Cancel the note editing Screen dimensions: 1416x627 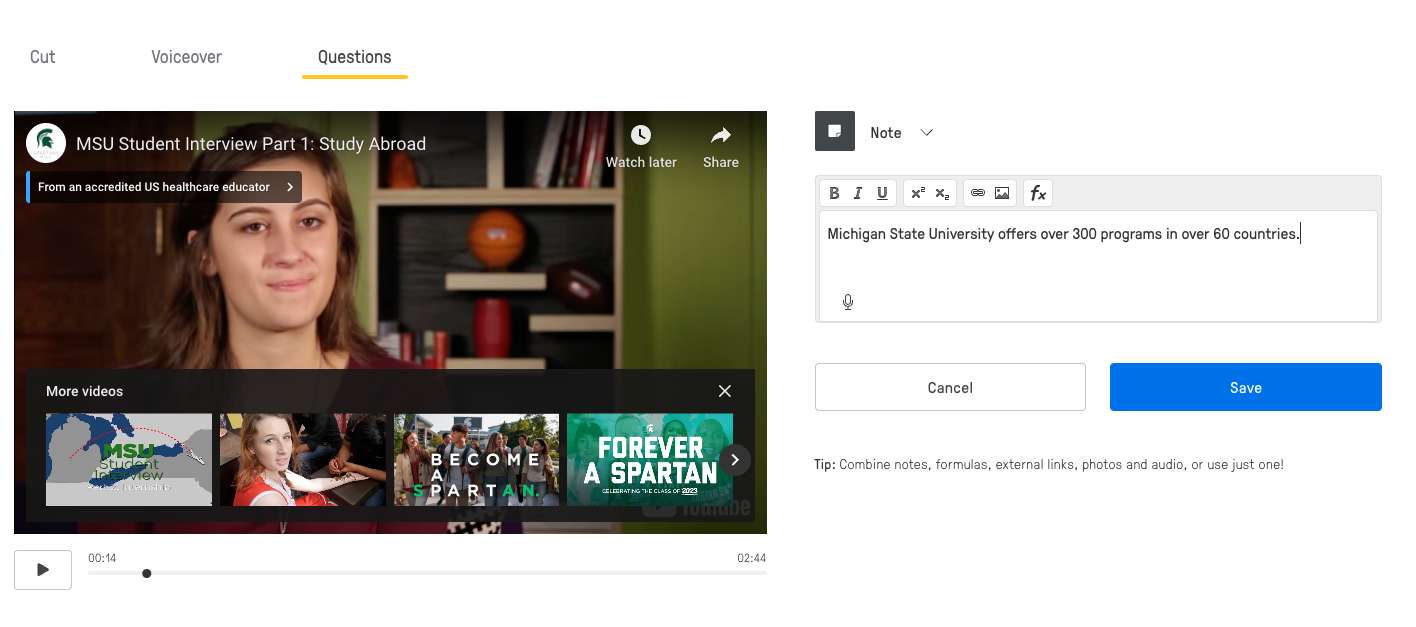[949, 387]
